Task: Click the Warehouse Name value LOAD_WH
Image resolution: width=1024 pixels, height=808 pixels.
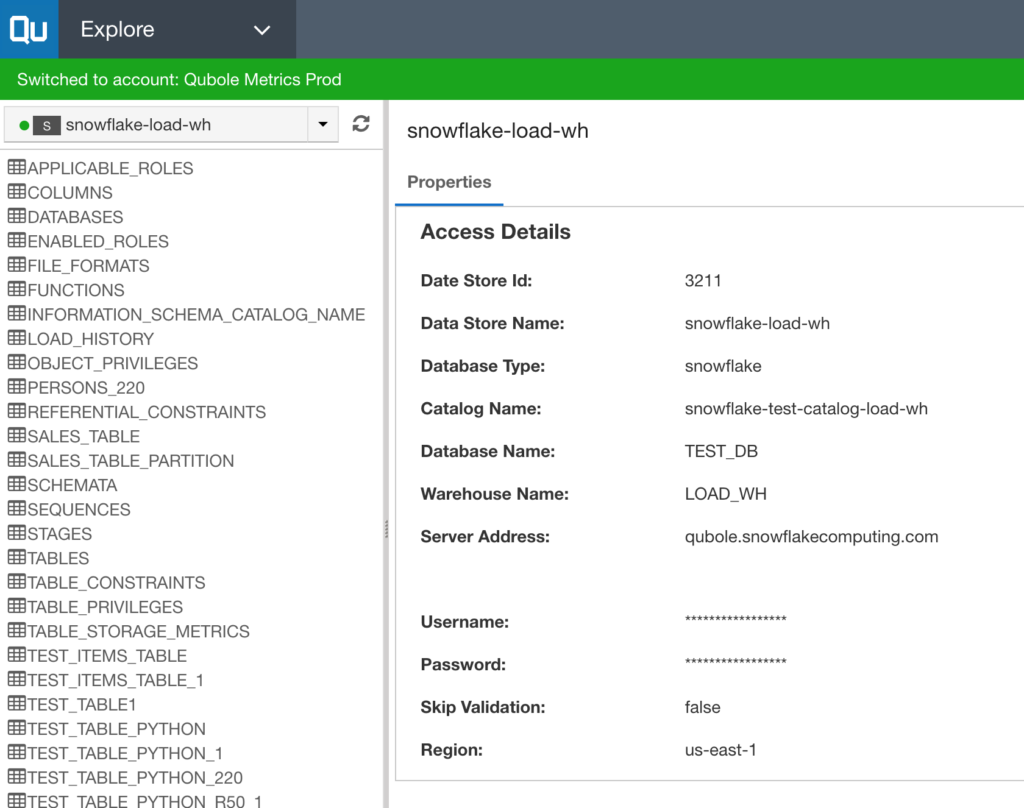Action: (x=726, y=494)
